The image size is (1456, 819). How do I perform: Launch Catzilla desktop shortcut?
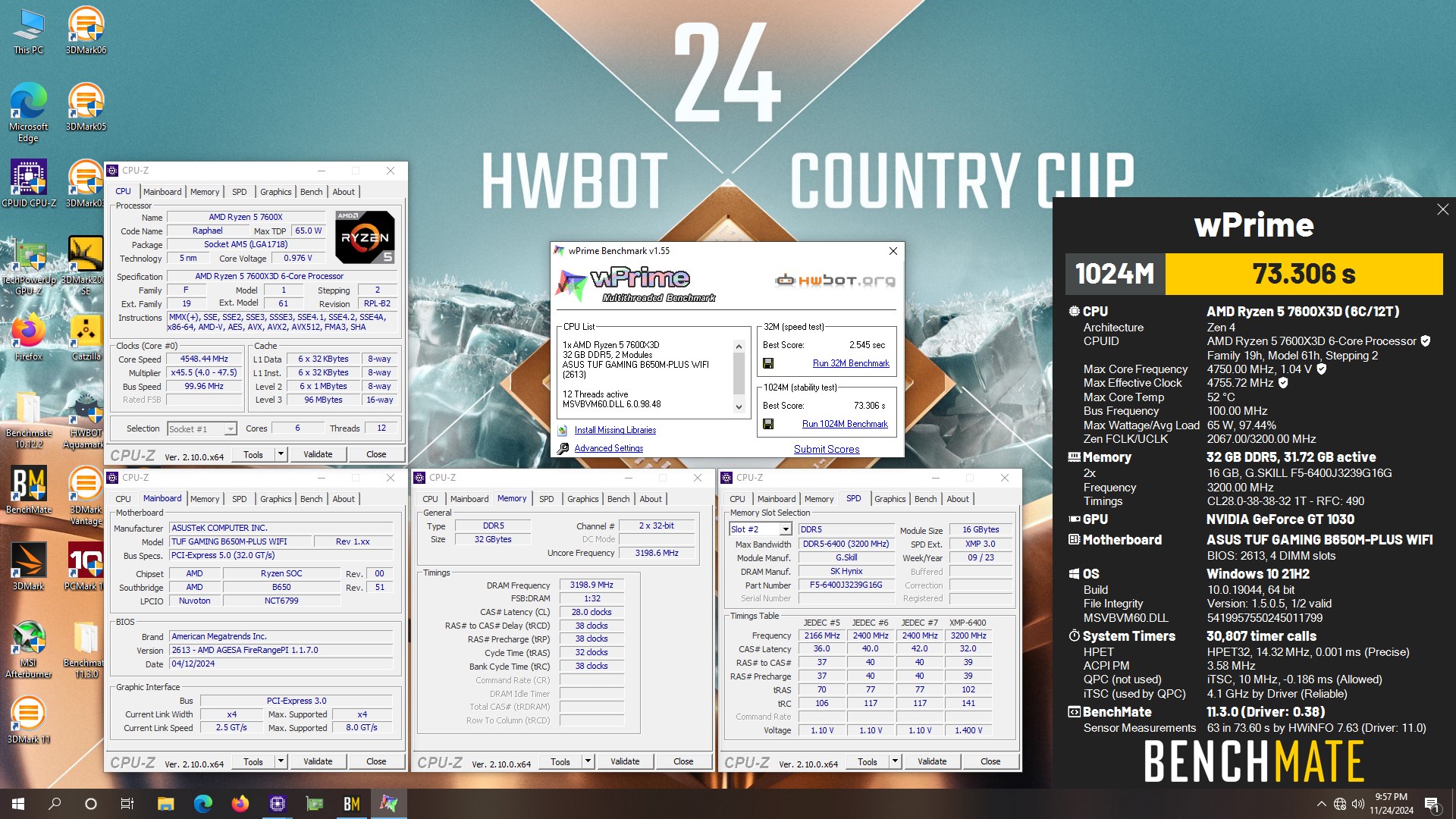[x=86, y=337]
